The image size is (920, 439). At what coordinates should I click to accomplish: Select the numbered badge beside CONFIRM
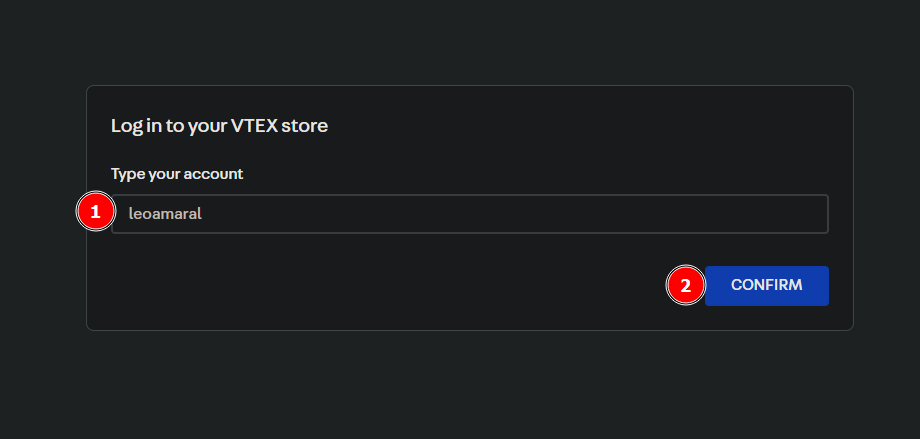(x=685, y=285)
